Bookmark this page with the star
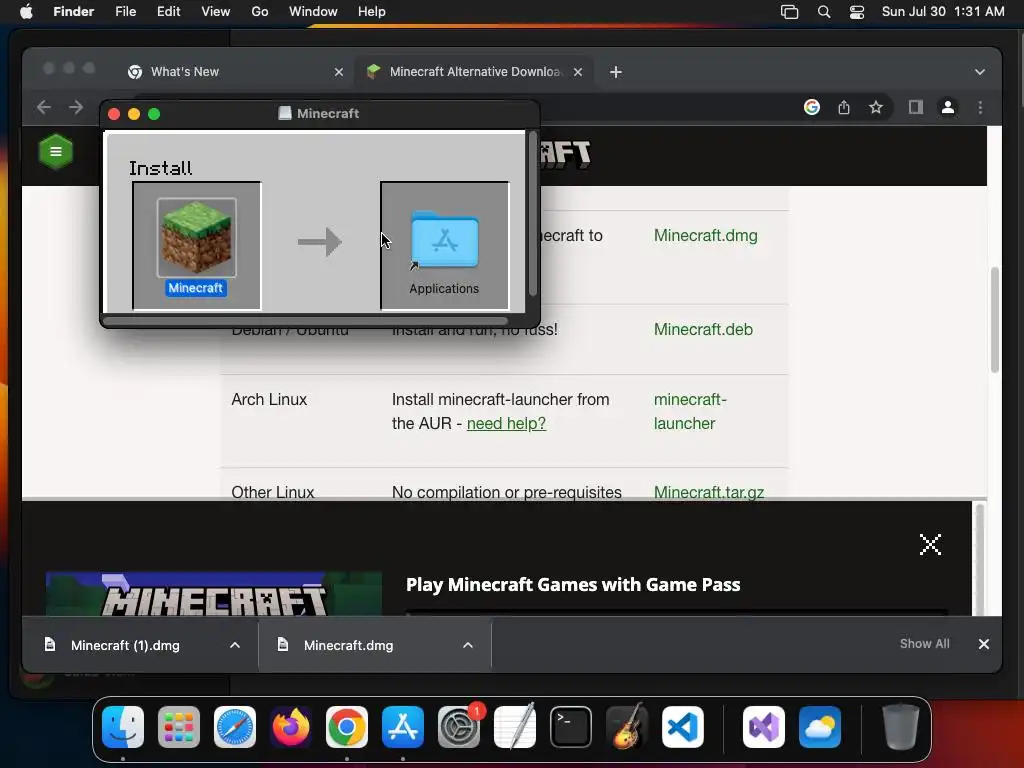 point(876,107)
